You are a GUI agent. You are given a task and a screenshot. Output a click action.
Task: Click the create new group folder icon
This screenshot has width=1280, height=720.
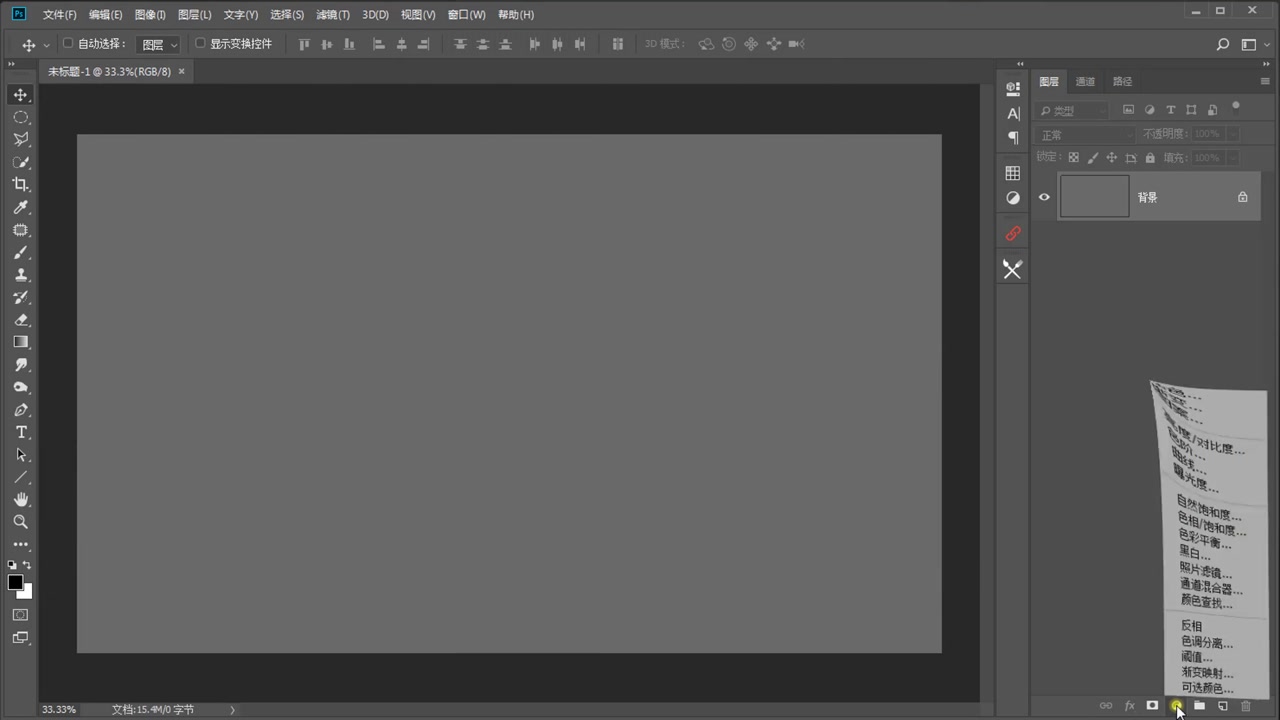point(1199,706)
